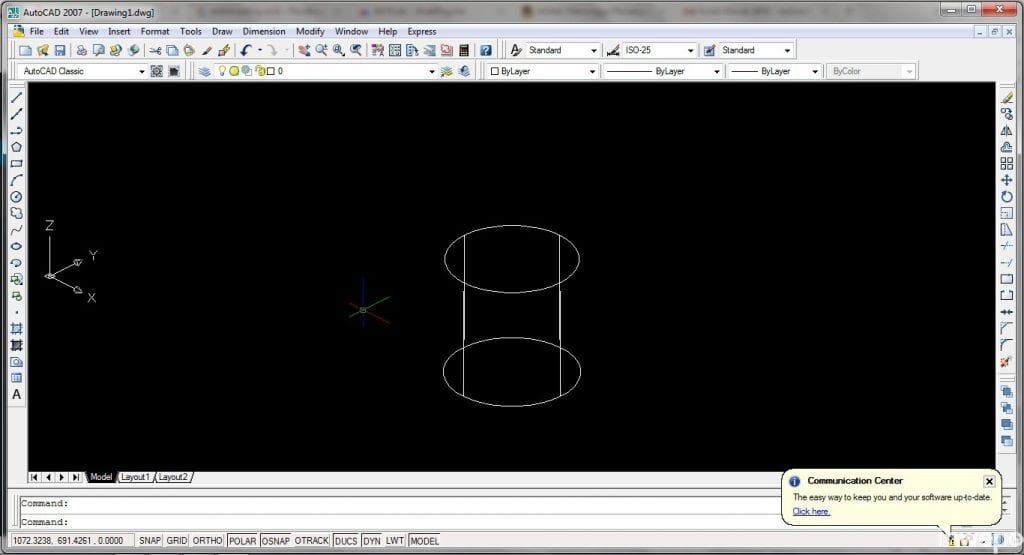
Task: Select the Polygon draw tool
Action: (x=16, y=147)
